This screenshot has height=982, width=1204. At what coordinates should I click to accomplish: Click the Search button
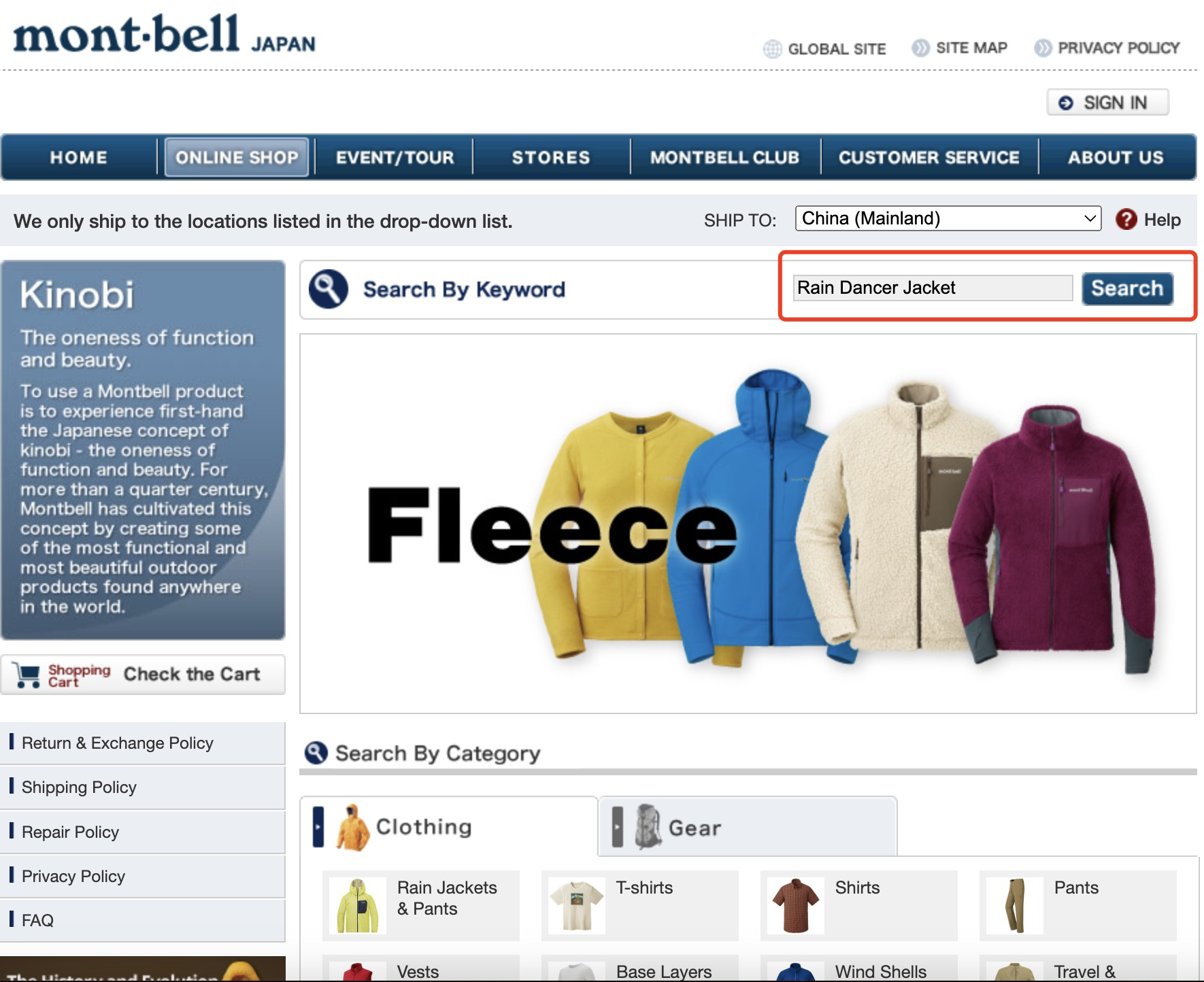(1127, 288)
